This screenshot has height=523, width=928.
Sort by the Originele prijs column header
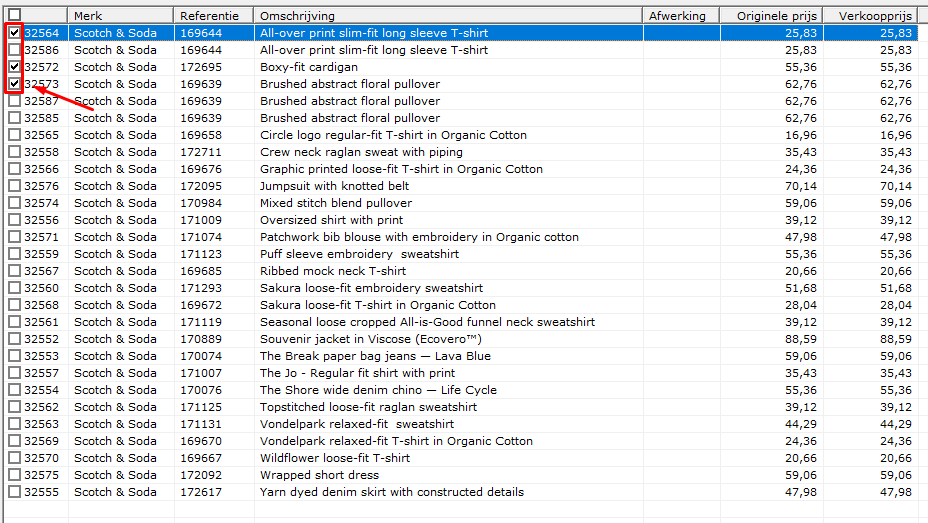coord(772,16)
